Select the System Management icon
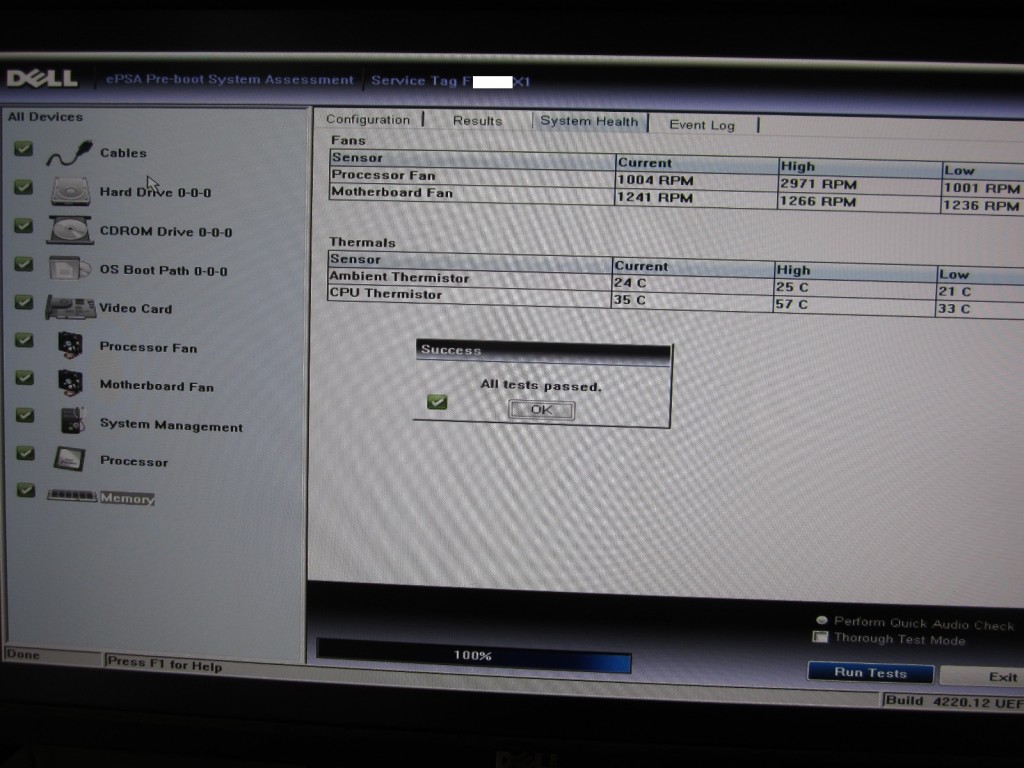The width and height of the screenshot is (1024, 768). tap(72, 422)
